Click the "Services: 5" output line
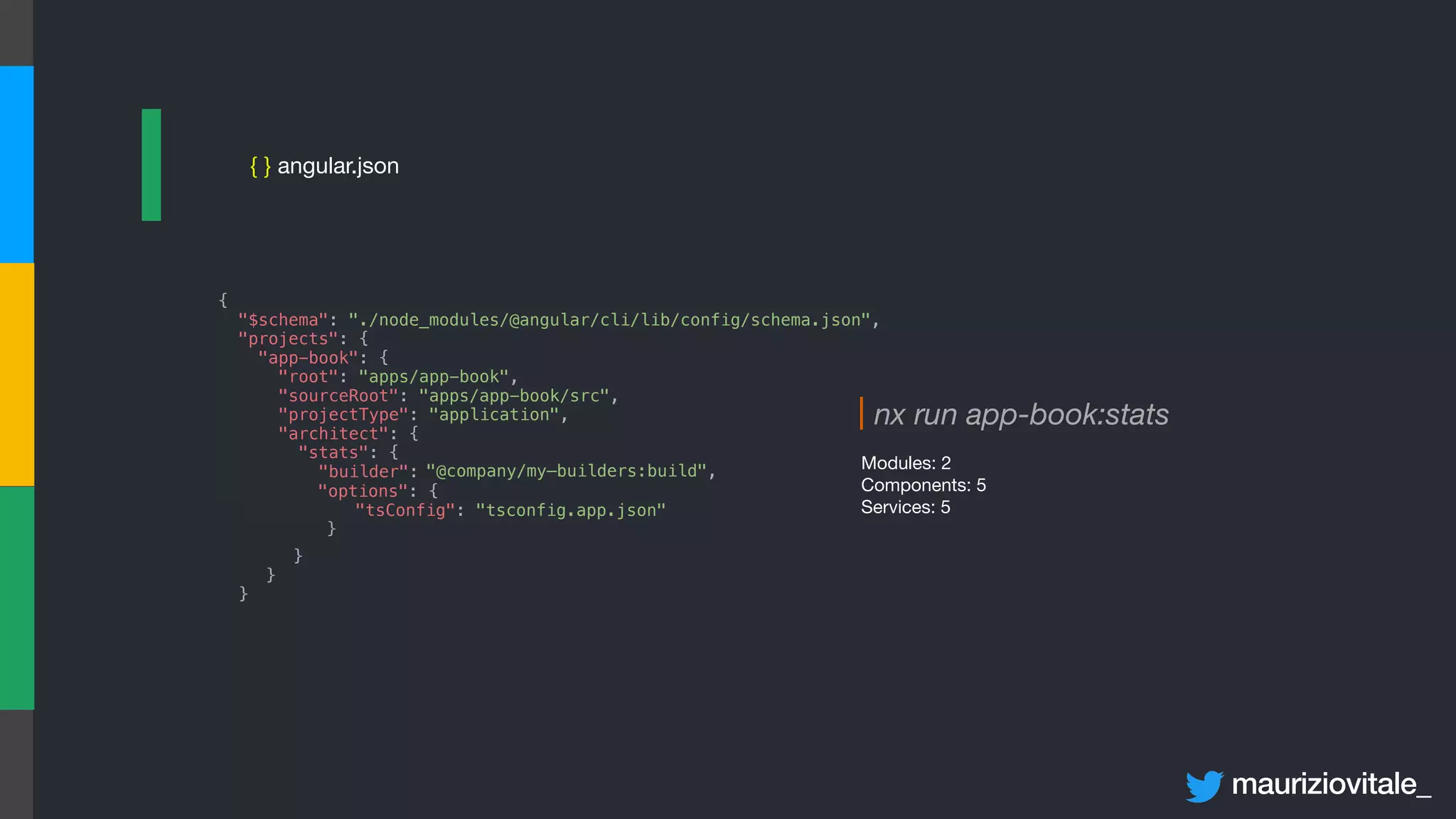 click(x=905, y=507)
